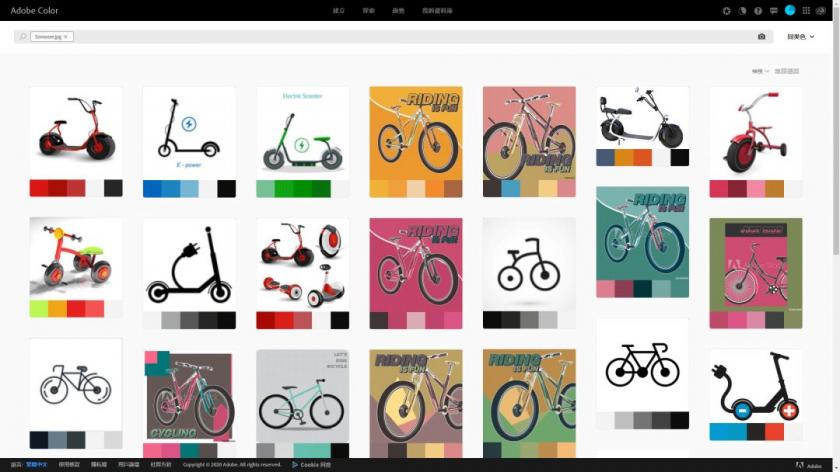
Task: Switch to the second top navigation tab
Action: pos(368,11)
